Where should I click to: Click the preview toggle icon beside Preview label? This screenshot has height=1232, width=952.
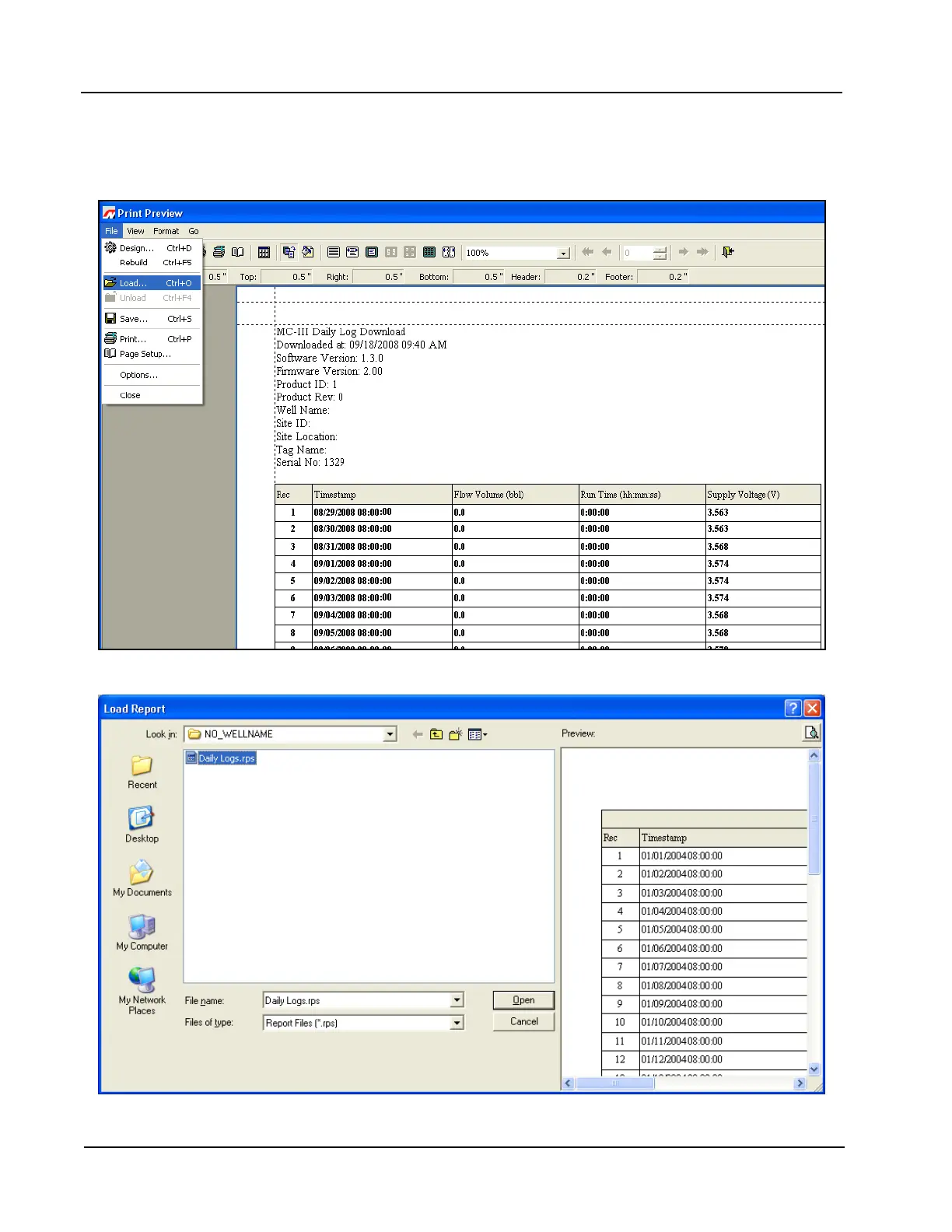pos(811,733)
